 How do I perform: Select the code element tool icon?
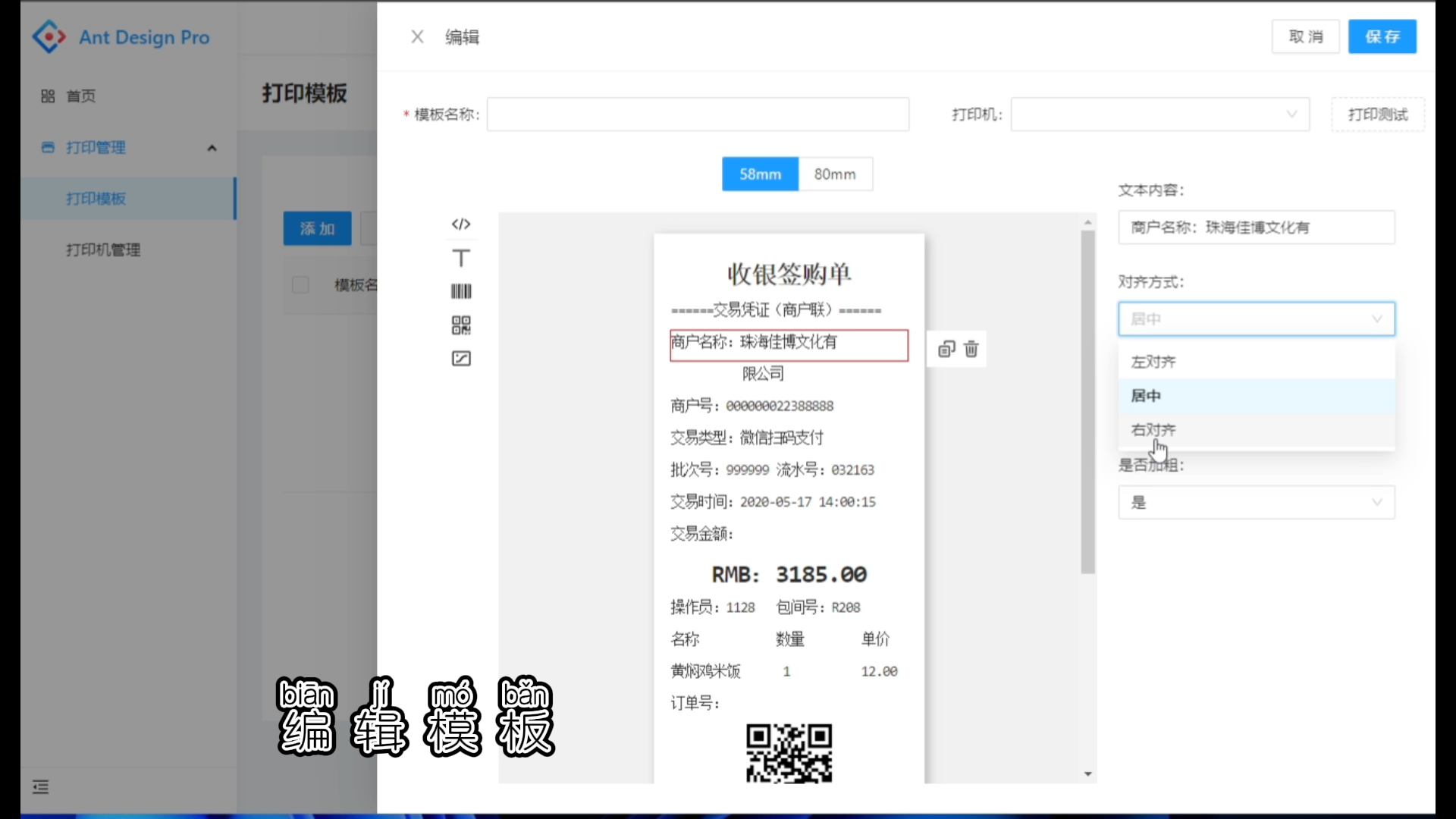point(461,224)
